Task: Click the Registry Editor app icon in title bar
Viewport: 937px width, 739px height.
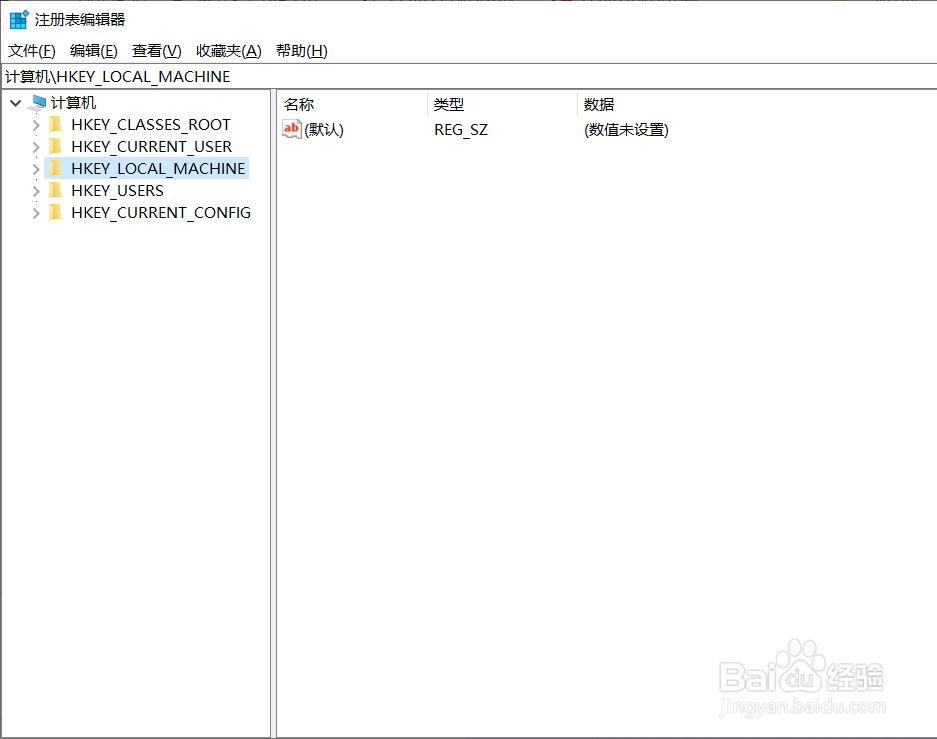Action: [x=19, y=19]
